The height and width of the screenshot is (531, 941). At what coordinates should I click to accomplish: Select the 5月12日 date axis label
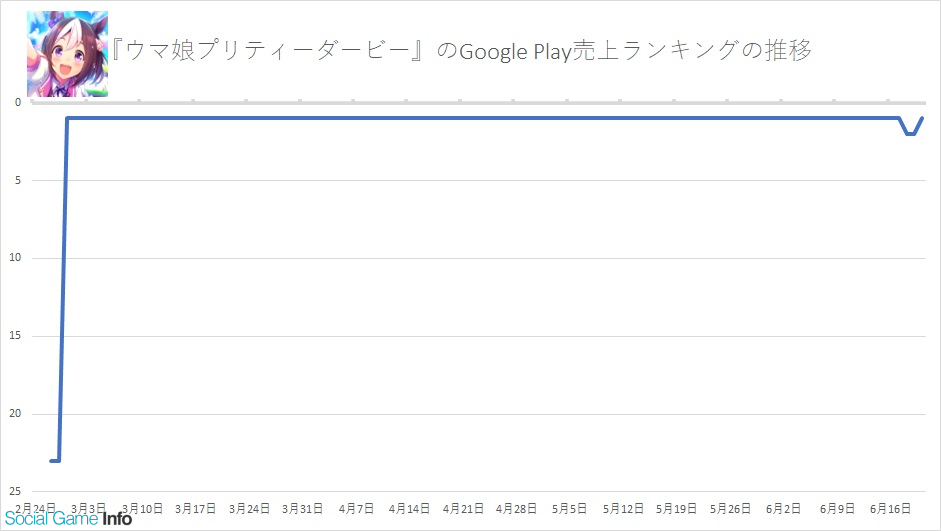[624, 509]
